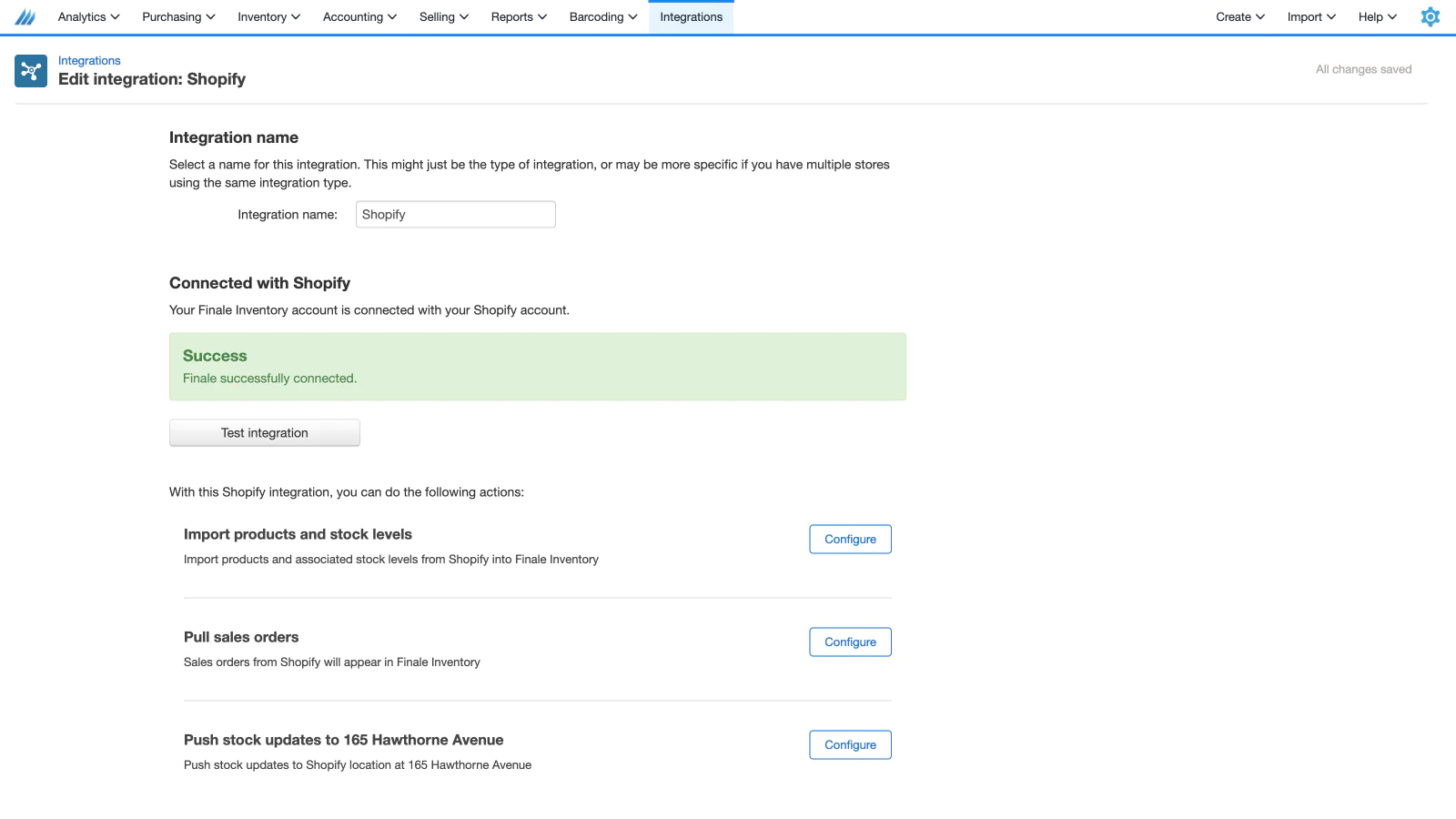The width and height of the screenshot is (1456, 819).
Task: Click the Finale Inventory logo icon
Action: click(x=25, y=17)
